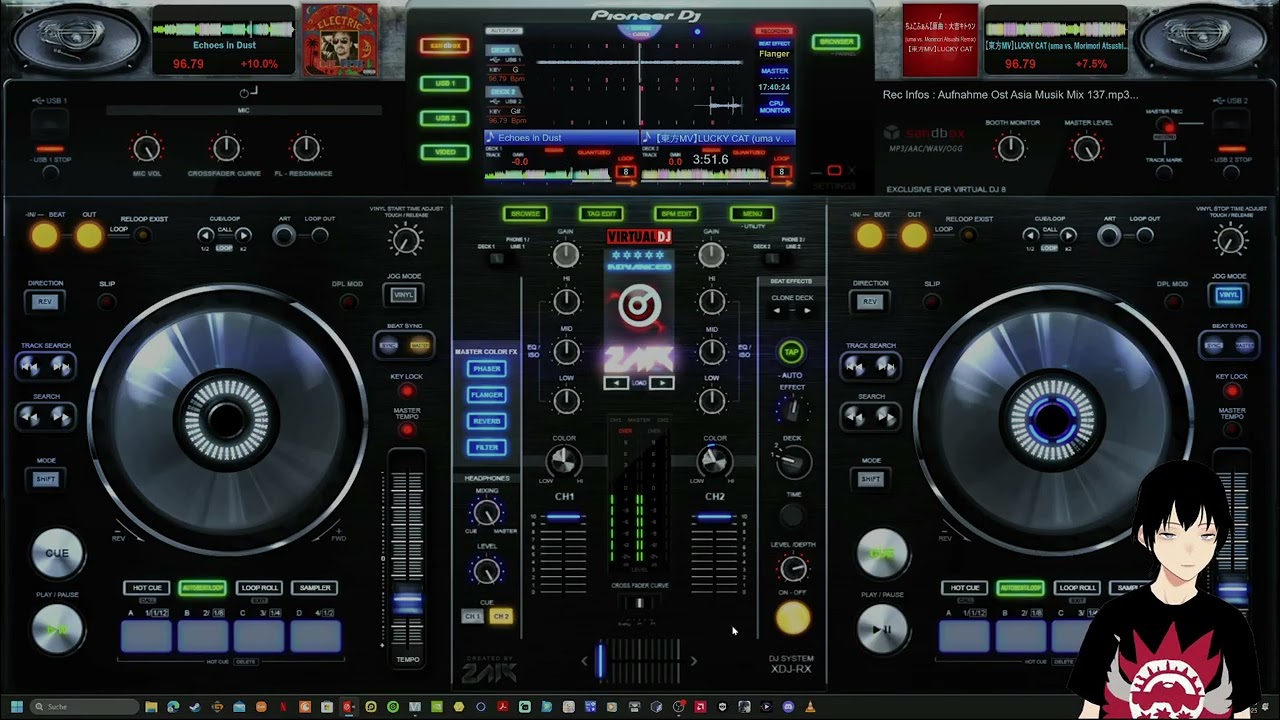Toggle VINYL jog mode on left deck

pyautogui.click(x=404, y=295)
